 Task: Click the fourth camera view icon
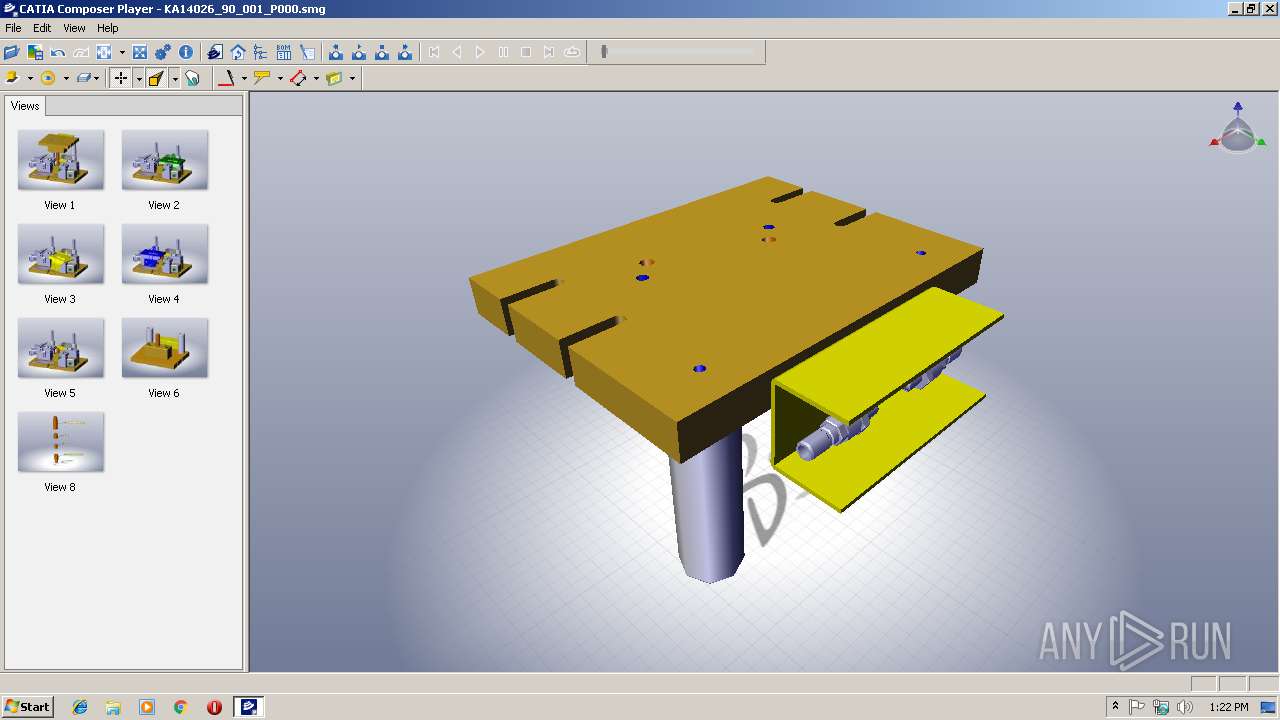coord(405,52)
